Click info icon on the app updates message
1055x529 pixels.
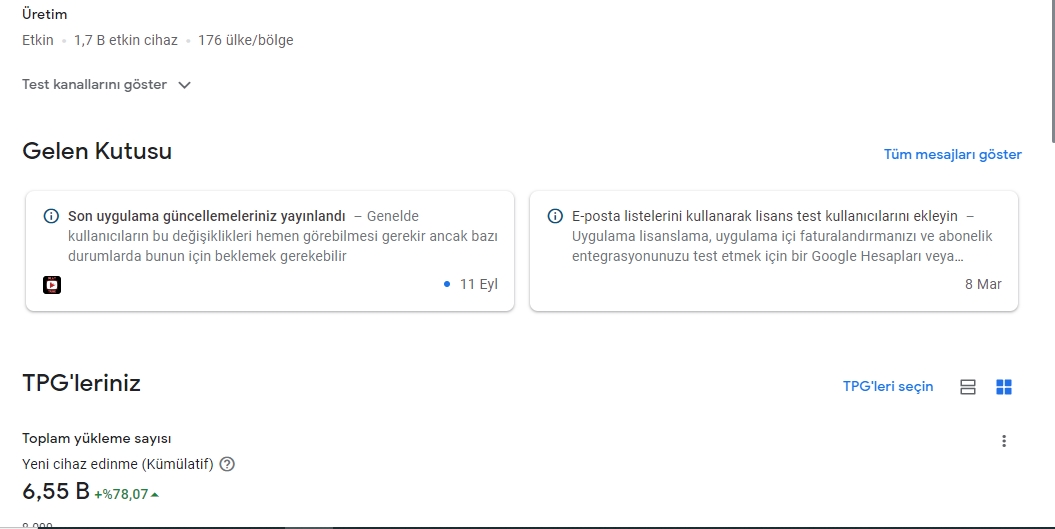click(51, 216)
